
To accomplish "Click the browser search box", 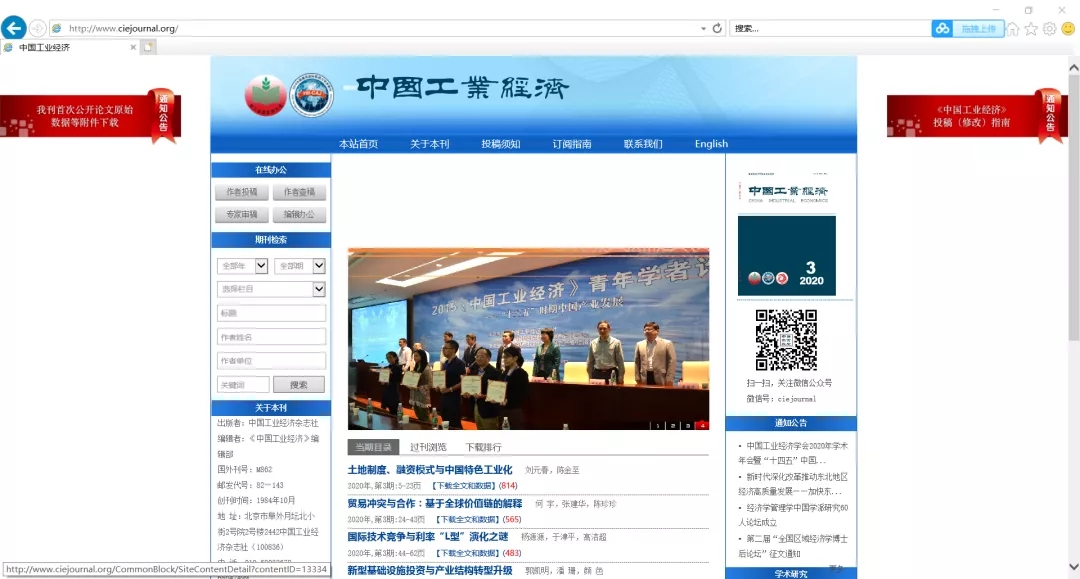I will pyautogui.click(x=830, y=28).
